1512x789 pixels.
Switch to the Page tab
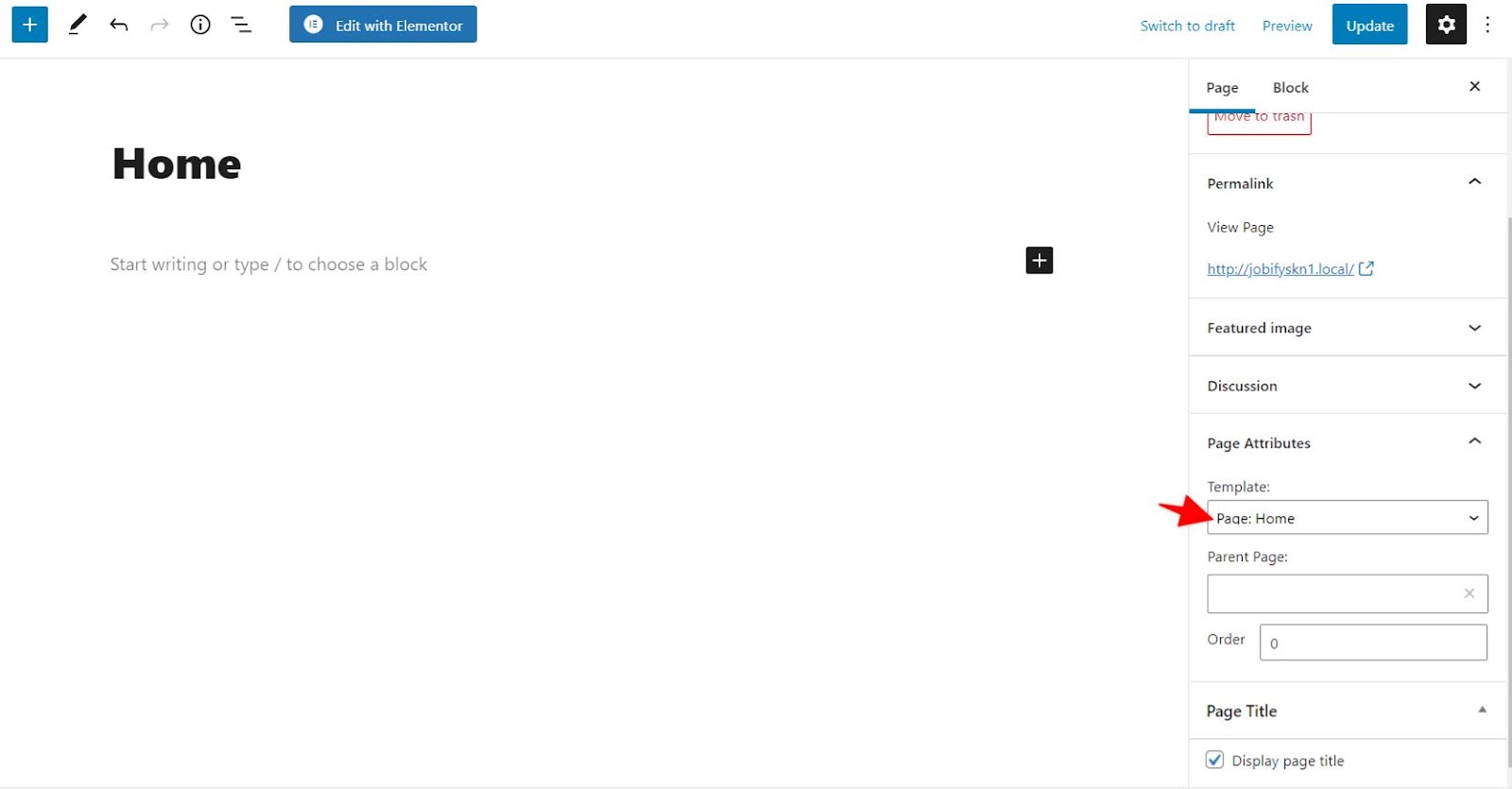pos(1222,88)
